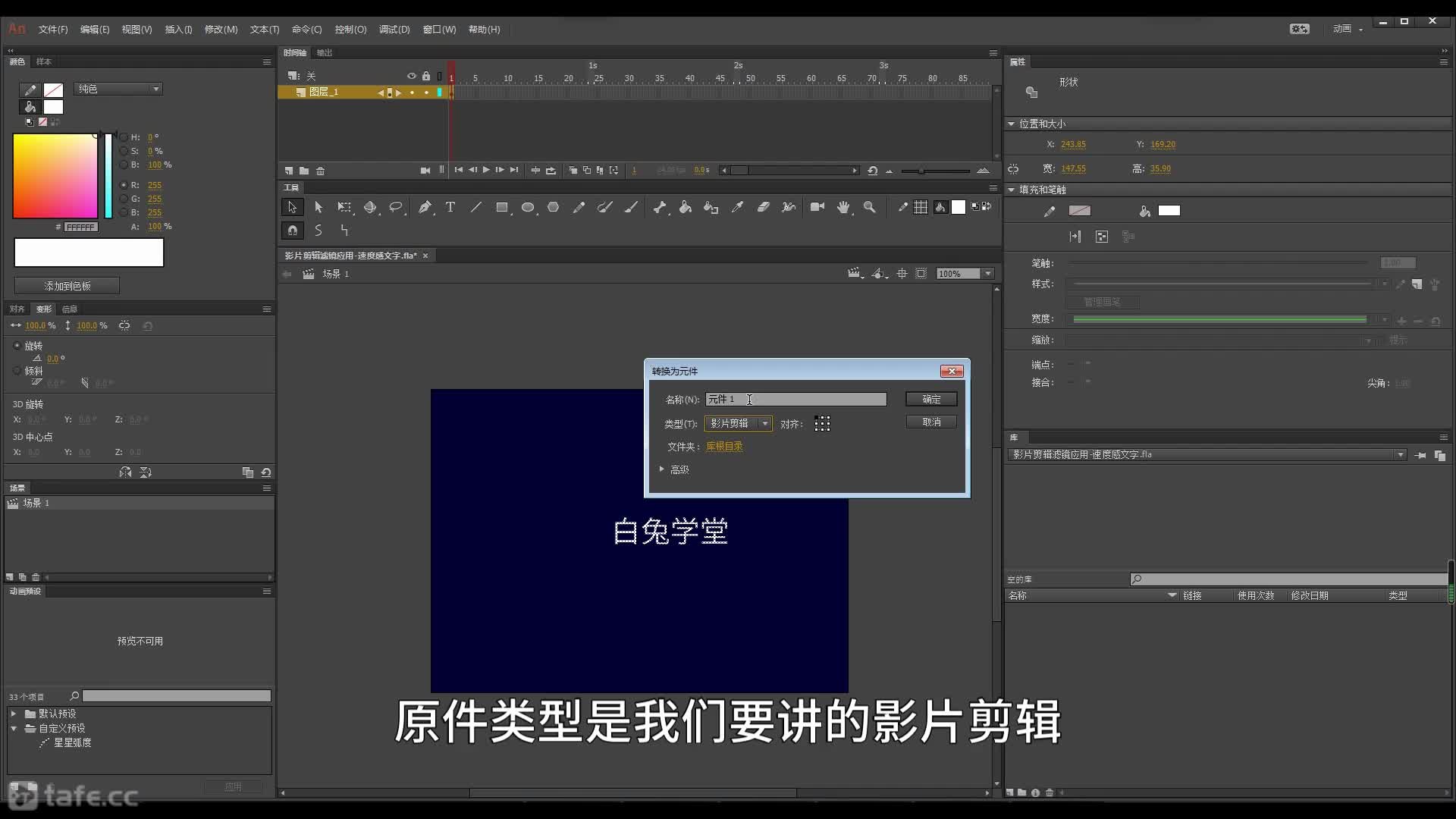Collapse the 位置和大小 section
The height and width of the screenshot is (819, 1456).
pyautogui.click(x=1011, y=124)
